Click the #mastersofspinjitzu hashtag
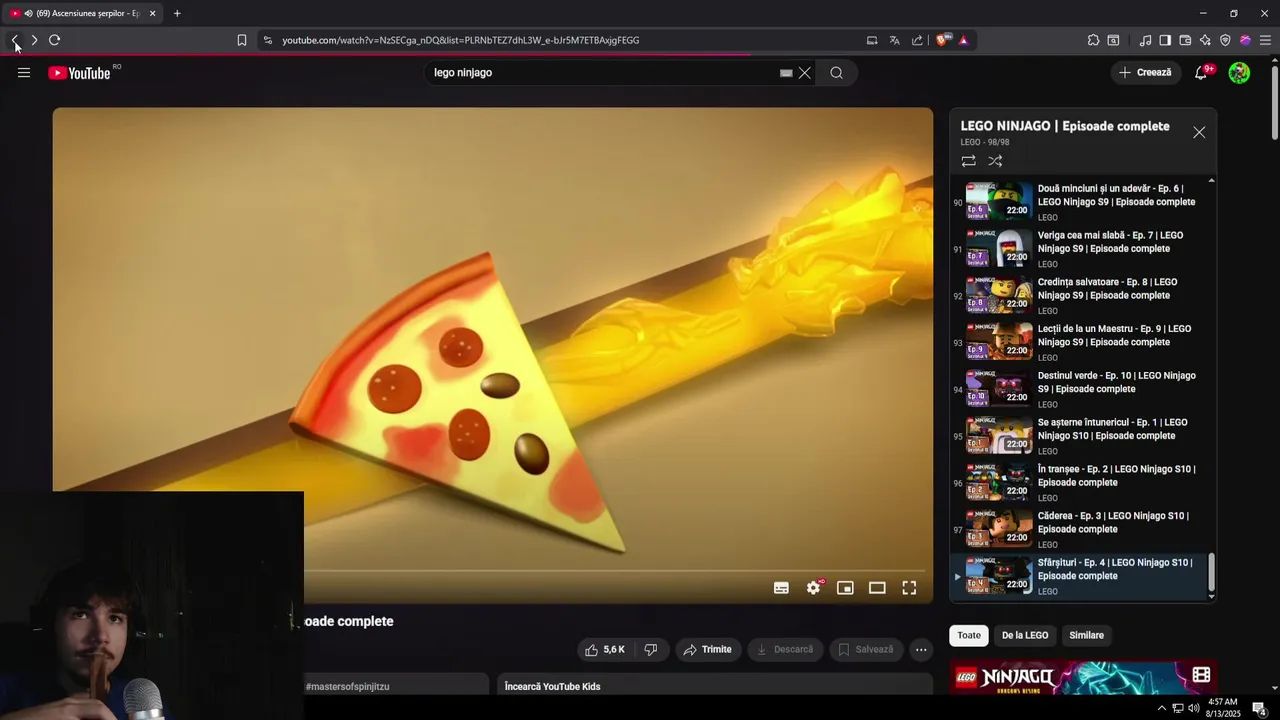Image resolution: width=1280 pixels, height=720 pixels. (347, 687)
